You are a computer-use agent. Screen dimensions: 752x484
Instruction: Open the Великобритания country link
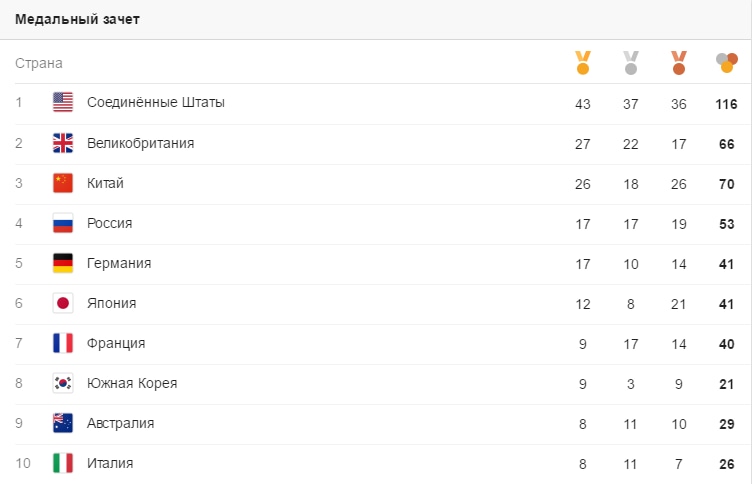(x=141, y=143)
